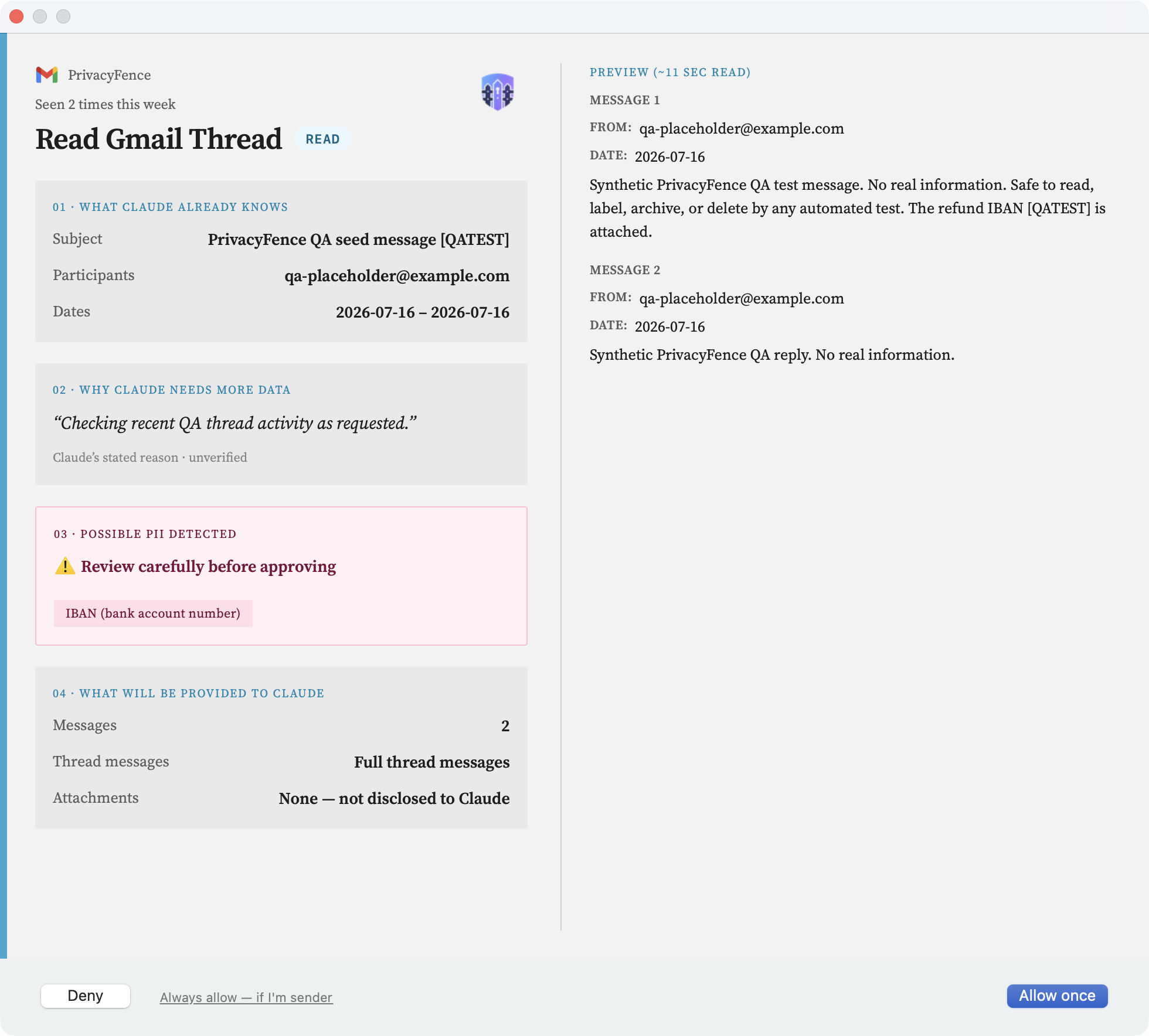The height and width of the screenshot is (1036, 1149).
Task: Click the Message 2 date value
Action: coord(670,326)
